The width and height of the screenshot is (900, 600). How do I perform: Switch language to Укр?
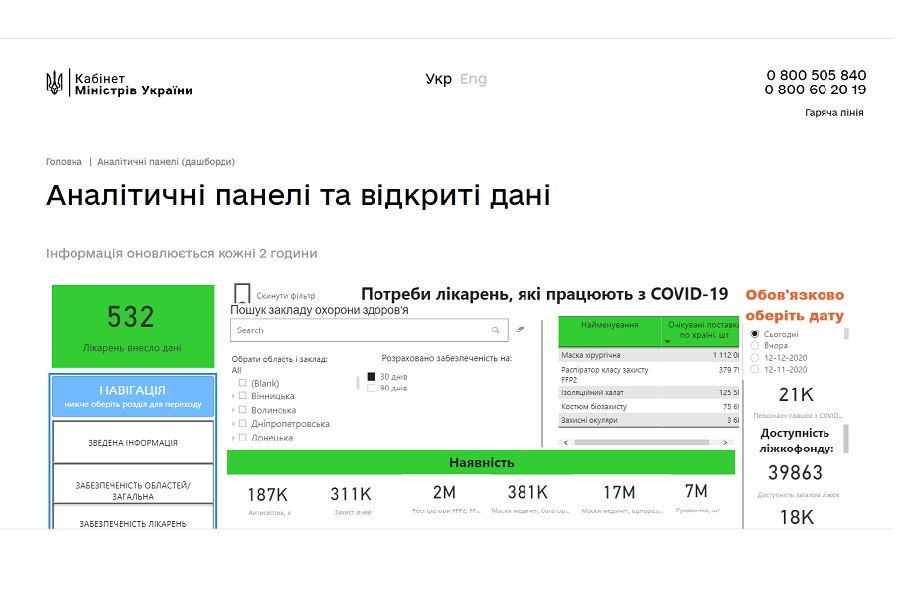point(439,79)
